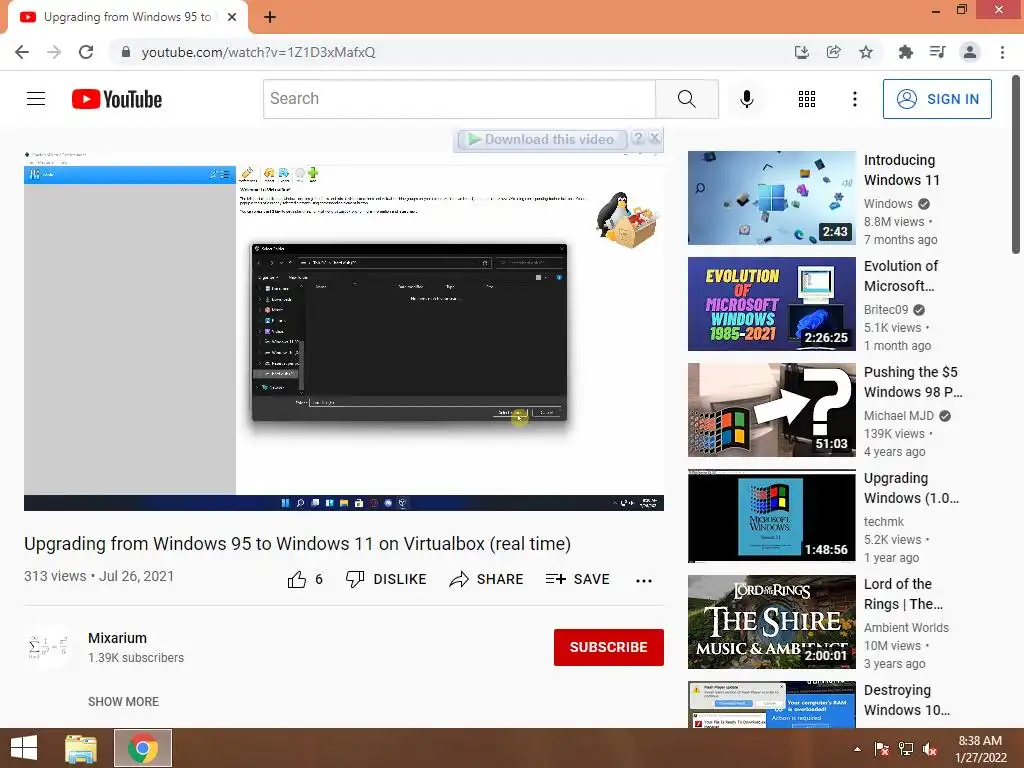The height and width of the screenshot is (768, 1024).
Task: Click the address bar URL
Action: (258, 52)
